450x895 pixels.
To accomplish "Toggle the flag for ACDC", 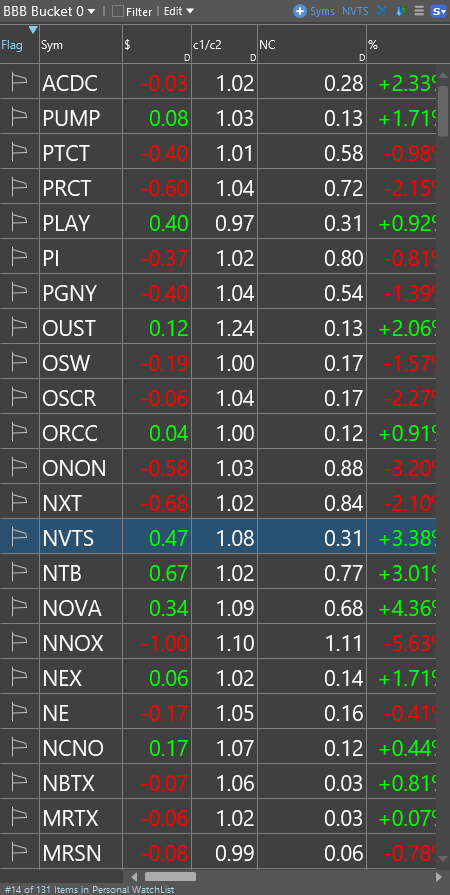I will [19, 83].
